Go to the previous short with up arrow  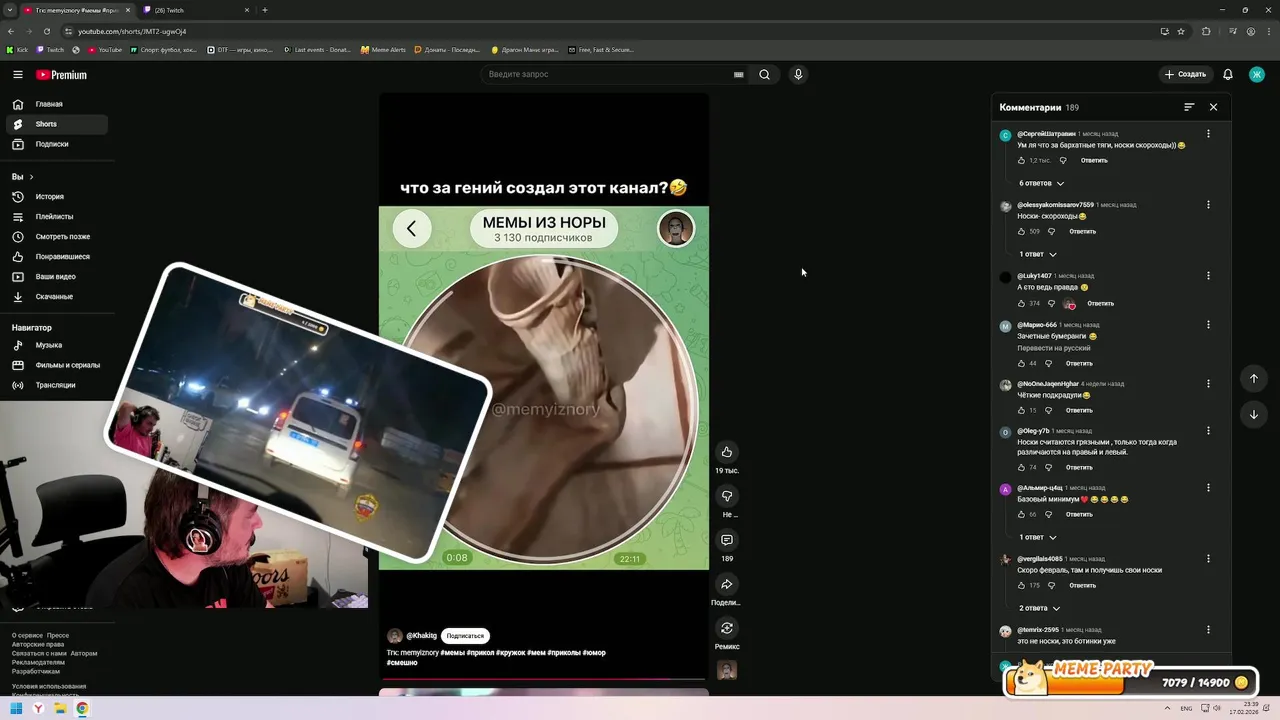pos(1253,378)
